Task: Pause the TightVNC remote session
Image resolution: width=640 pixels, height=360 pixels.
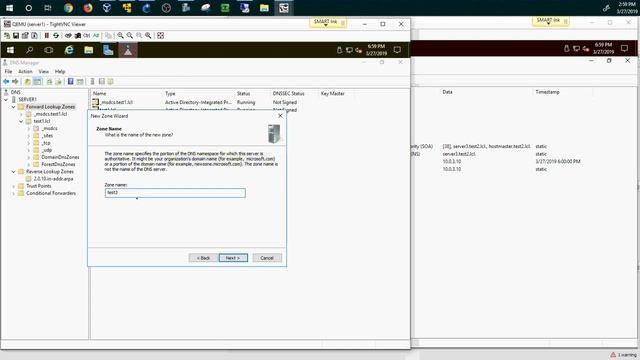Action: tap(47, 36)
